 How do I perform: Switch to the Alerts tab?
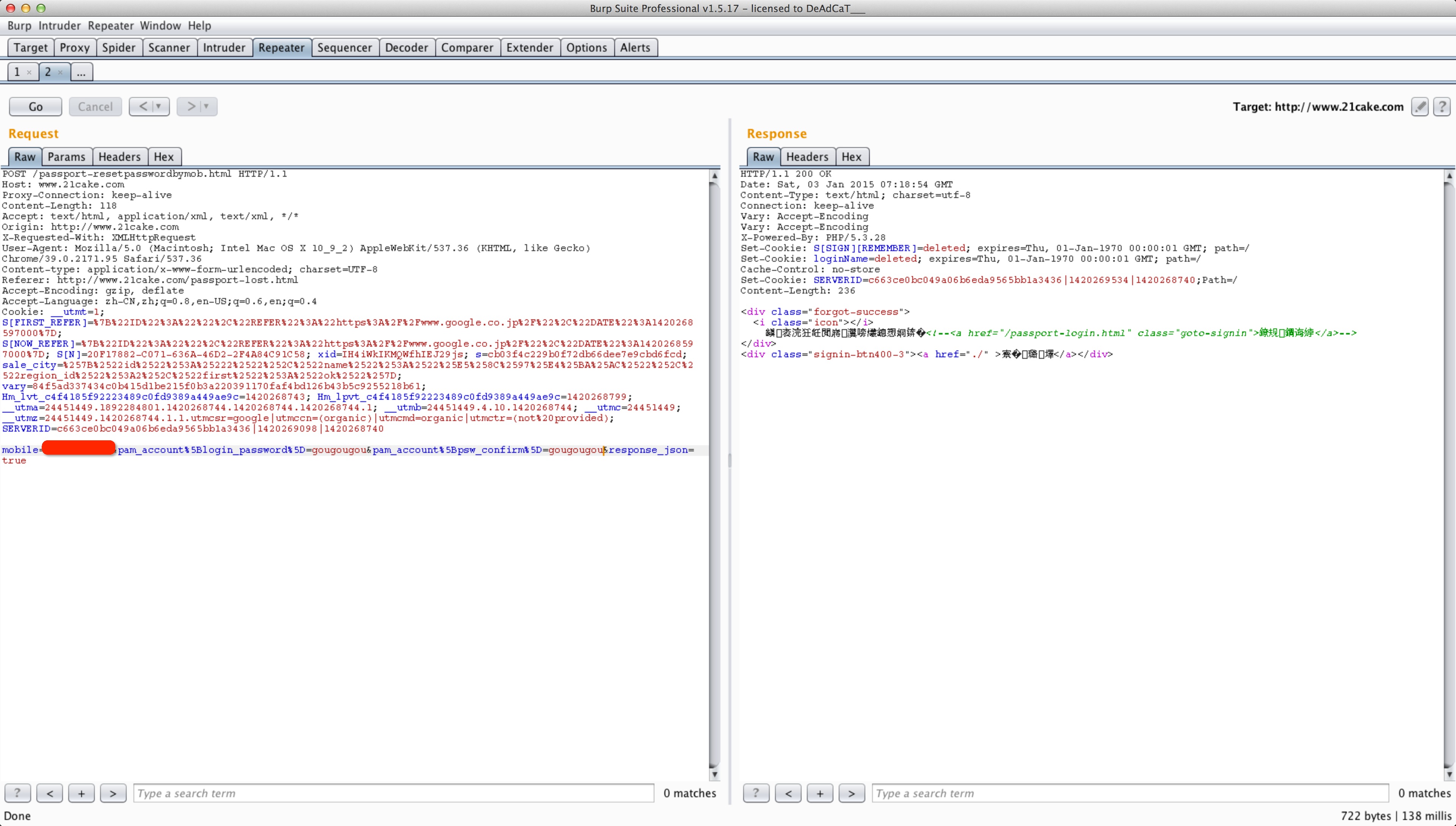(x=635, y=48)
